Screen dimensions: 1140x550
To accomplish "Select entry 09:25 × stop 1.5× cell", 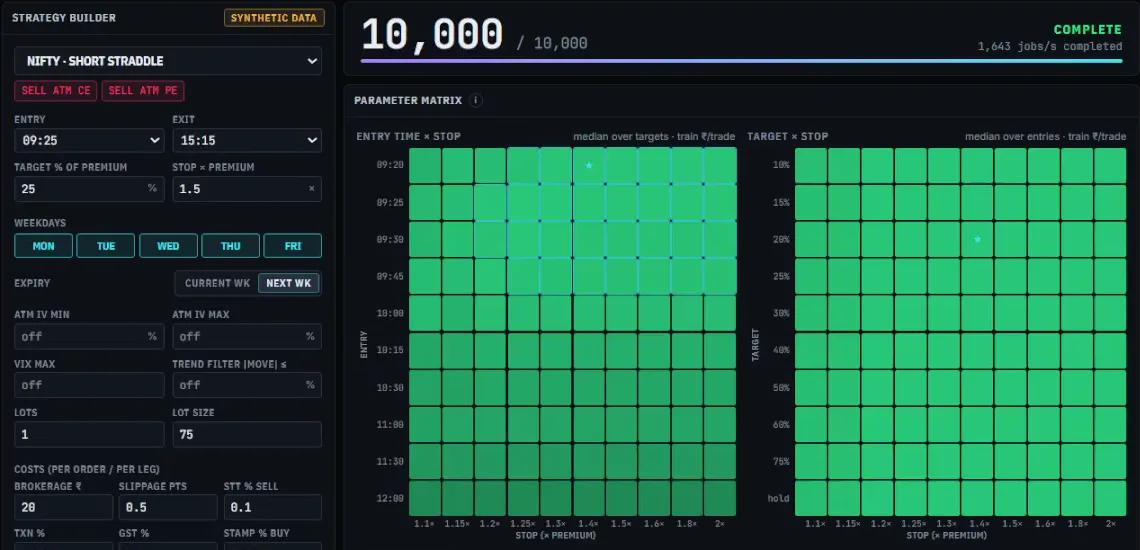I will pos(622,202).
